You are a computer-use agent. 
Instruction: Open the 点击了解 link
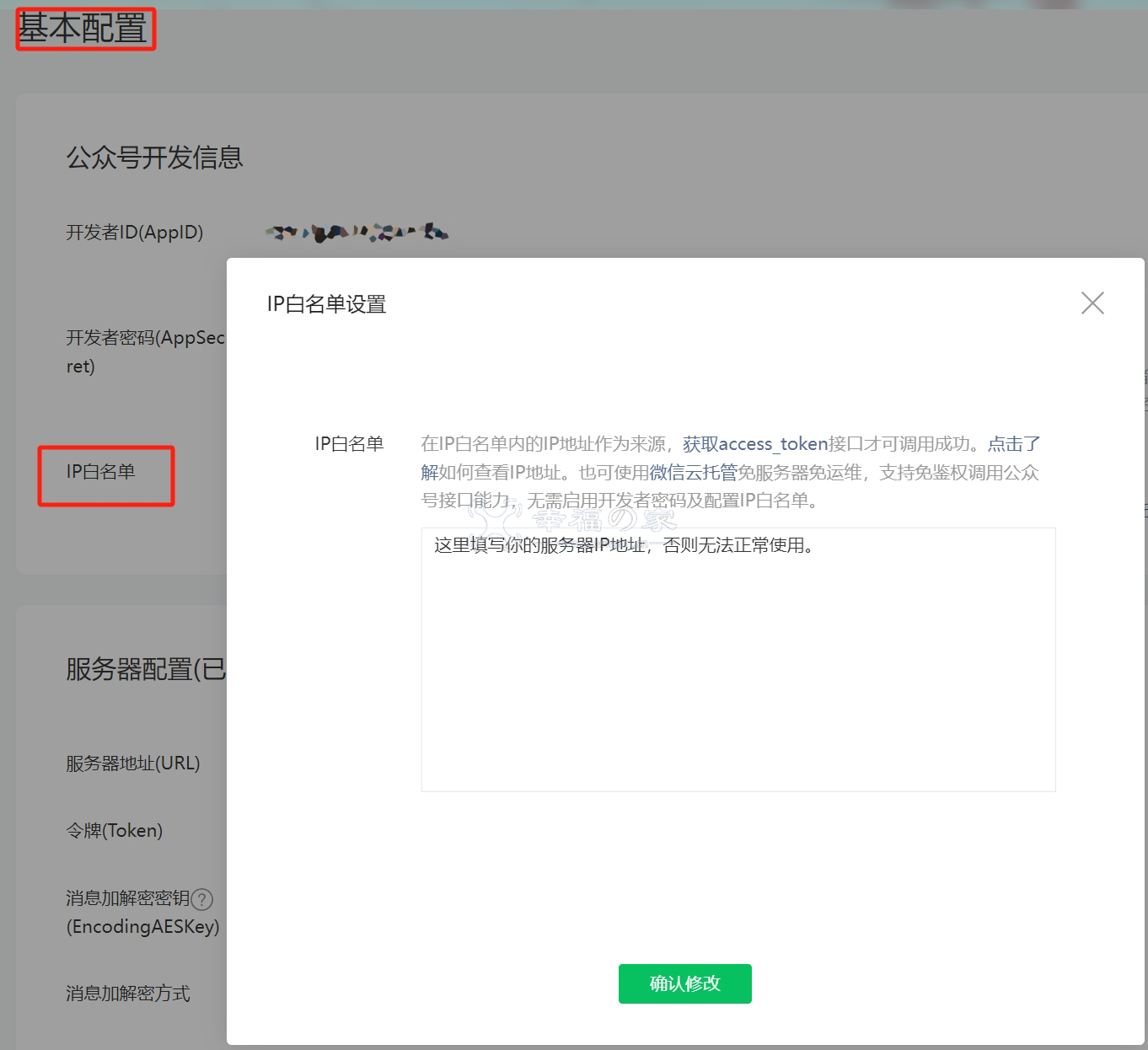1014,444
